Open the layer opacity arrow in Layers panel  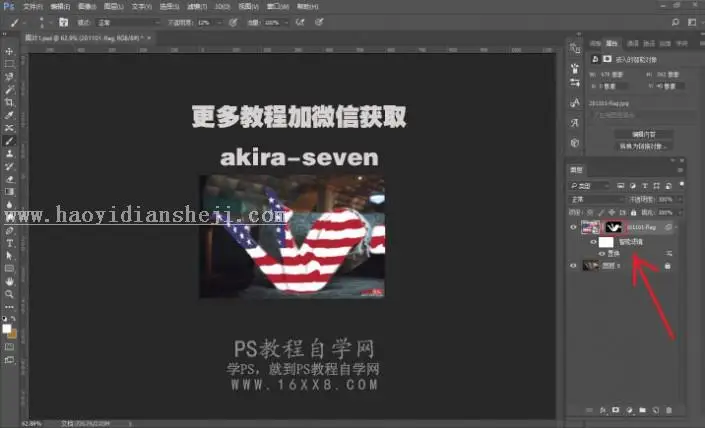click(679, 199)
